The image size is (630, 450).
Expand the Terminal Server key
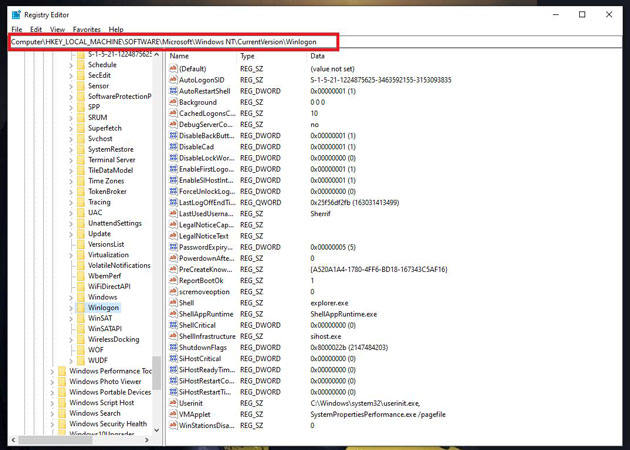click(71, 160)
